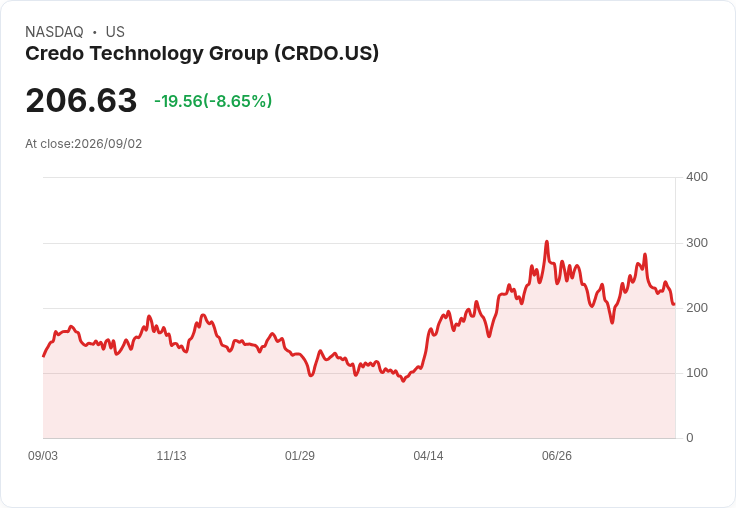Click the At close:2026/09/02 text
The width and height of the screenshot is (736, 508).
click(x=84, y=144)
